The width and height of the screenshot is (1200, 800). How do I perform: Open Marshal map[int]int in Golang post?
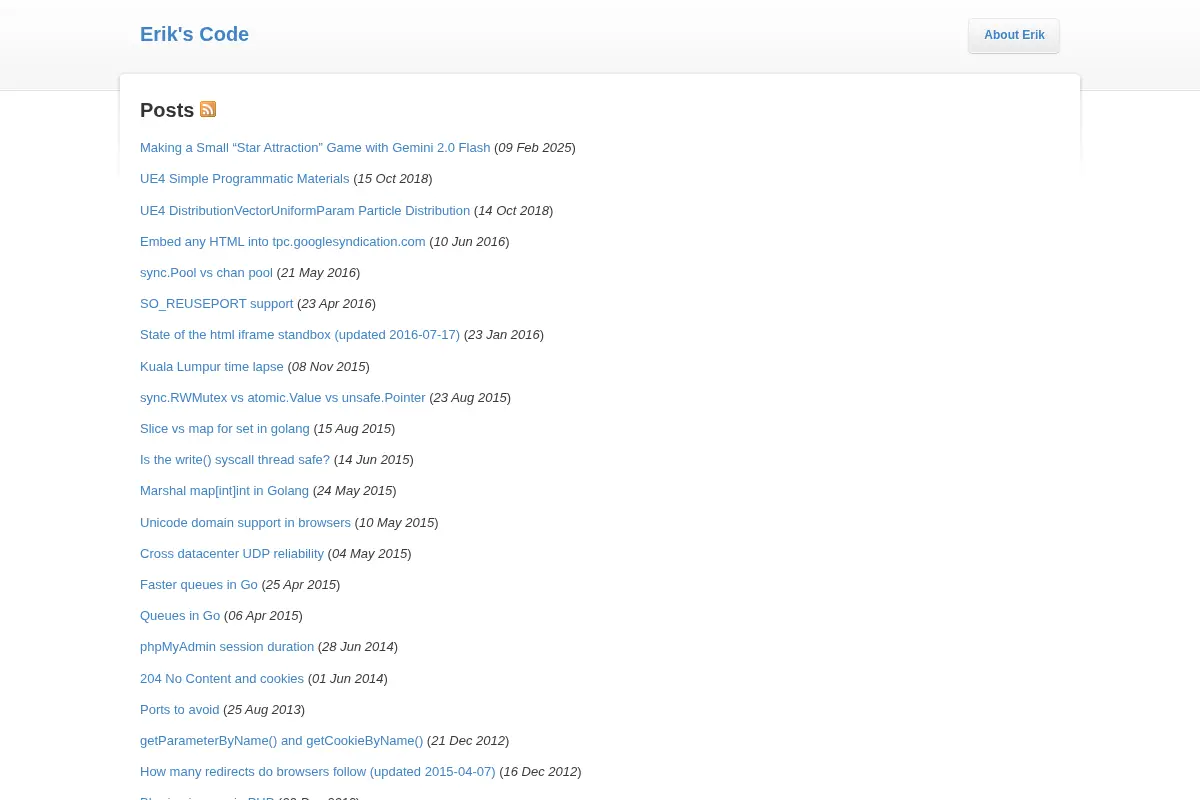tap(224, 491)
